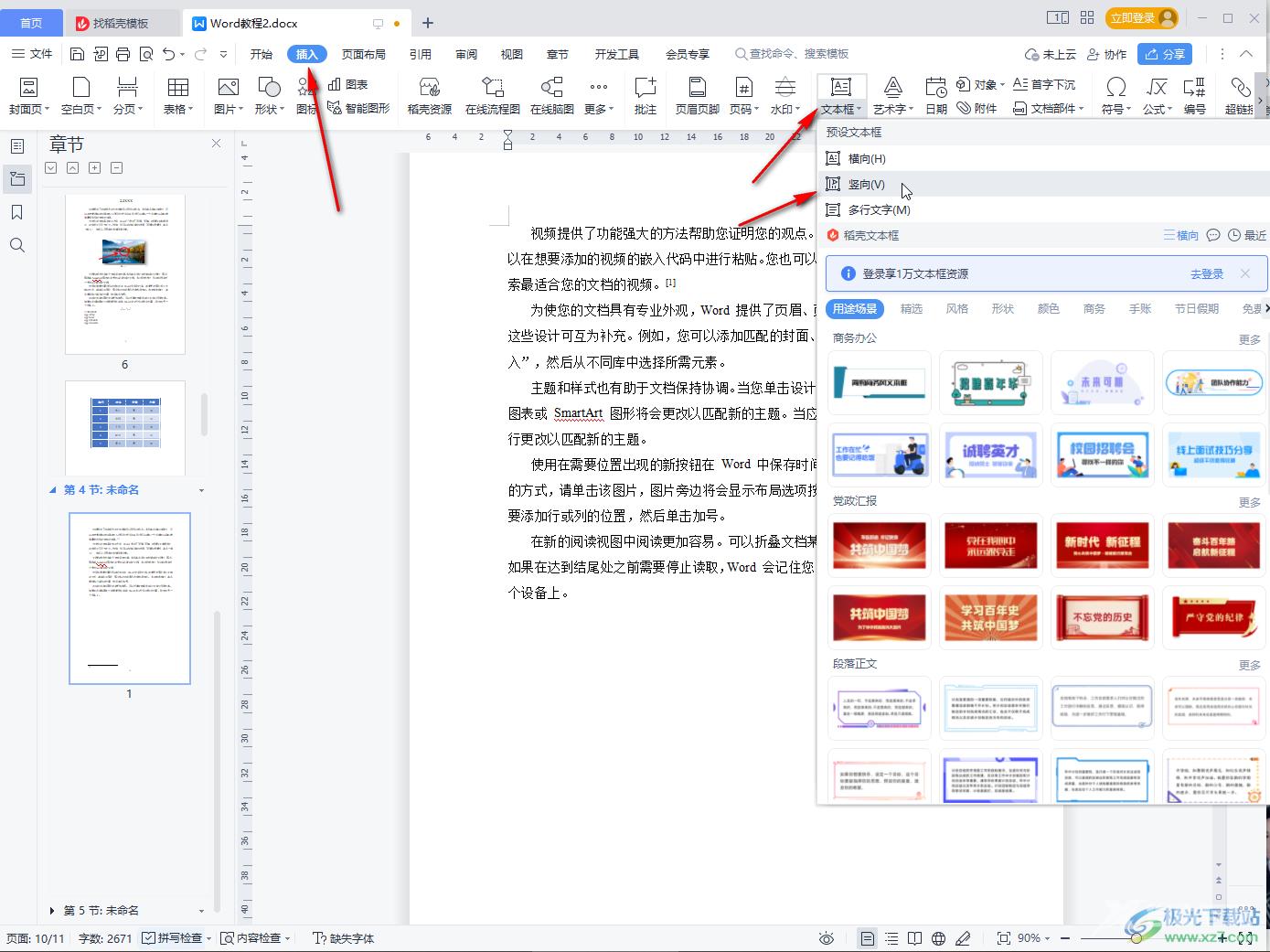1270x952 pixels.
Task: Select the 风格 category tab
Action: pyautogui.click(x=957, y=309)
